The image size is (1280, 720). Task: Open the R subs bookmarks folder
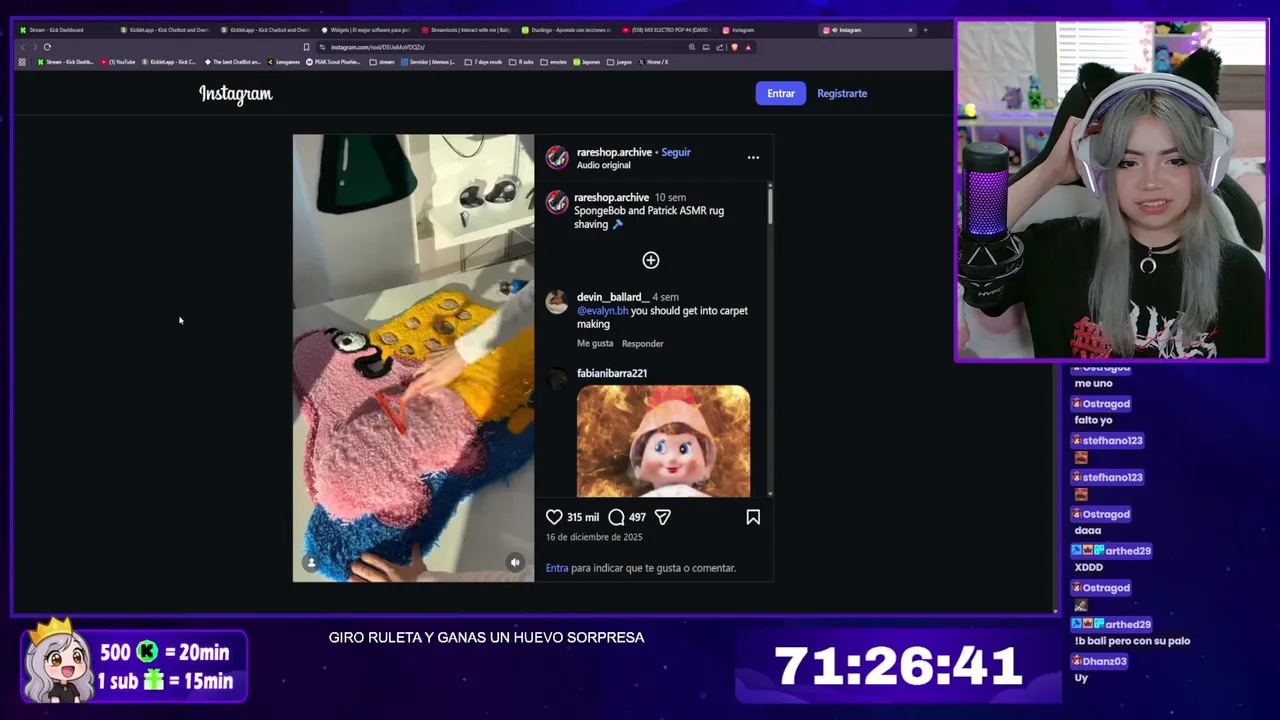(522, 62)
